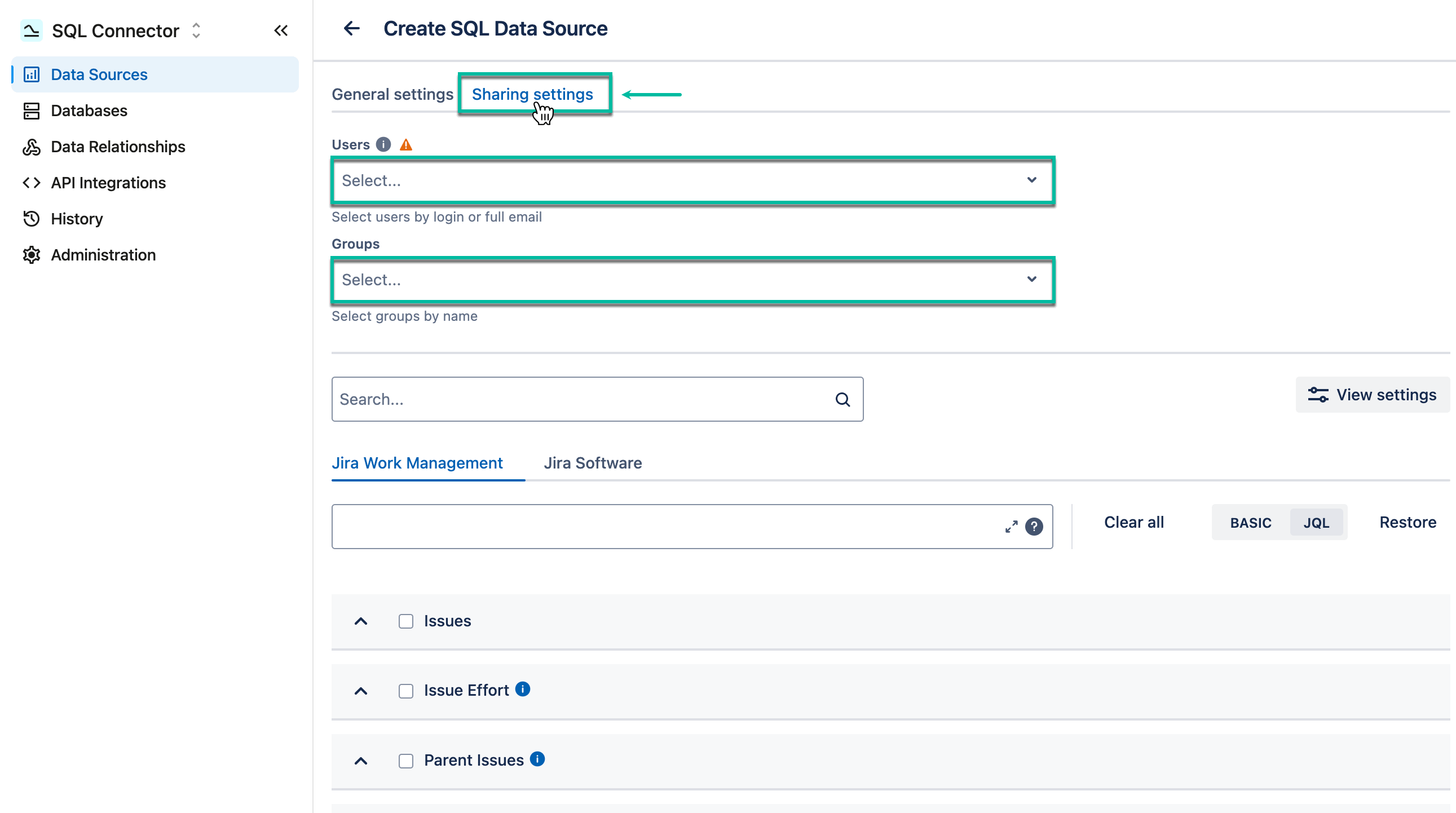Enable the Issue Effort checkbox

pos(406,691)
